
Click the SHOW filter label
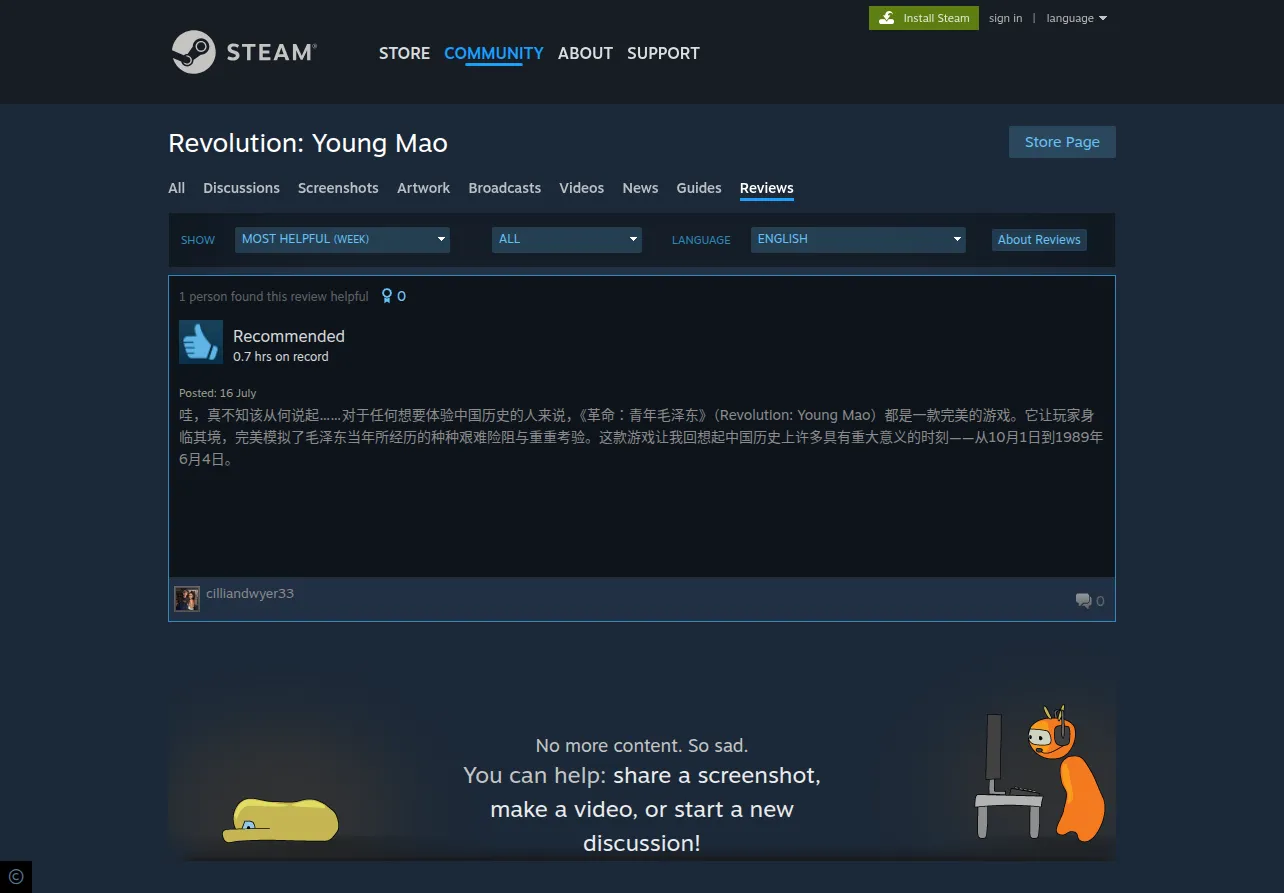198,240
